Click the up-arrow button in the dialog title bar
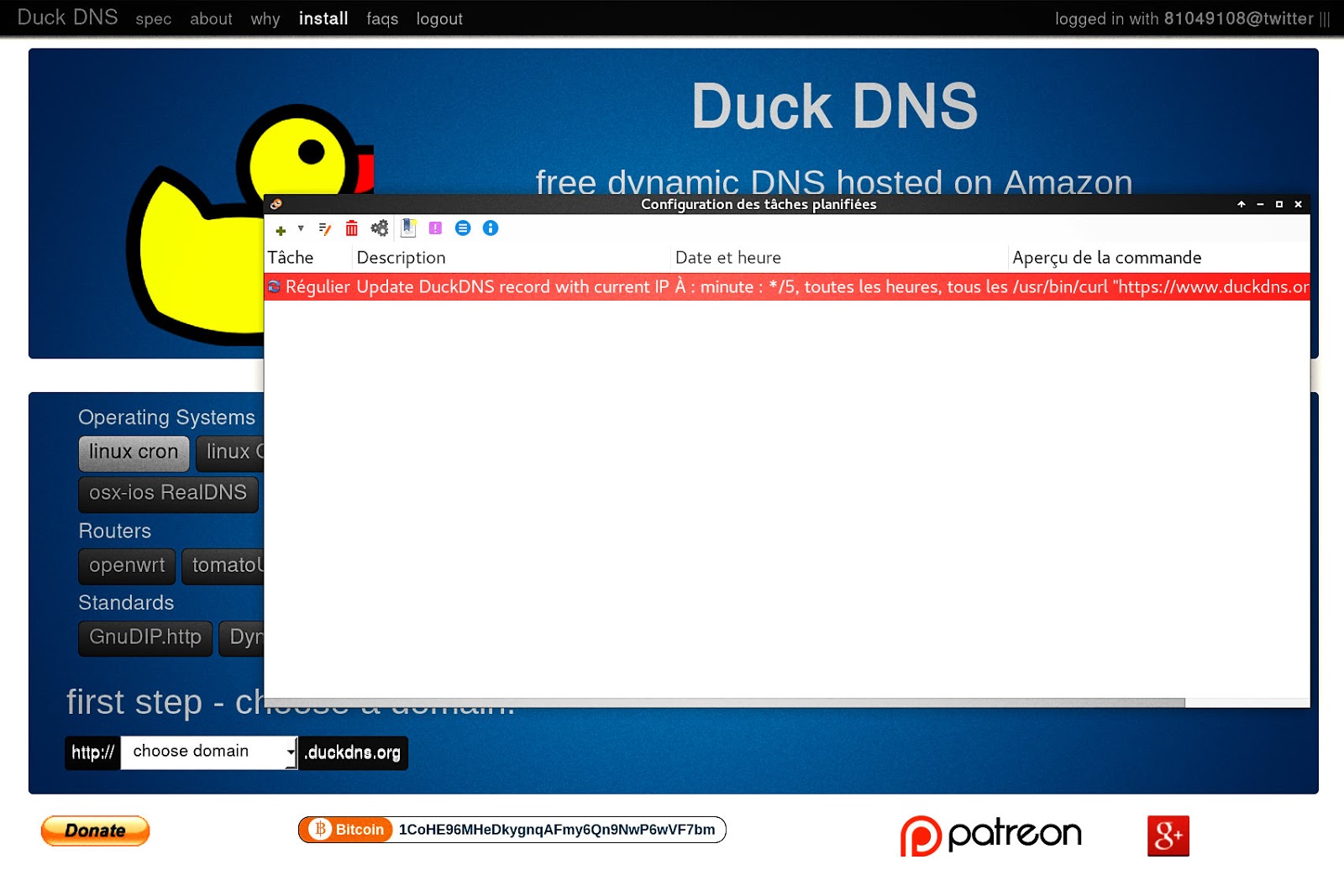The width and height of the screenshot is (1344, 896). [1242, 204]
